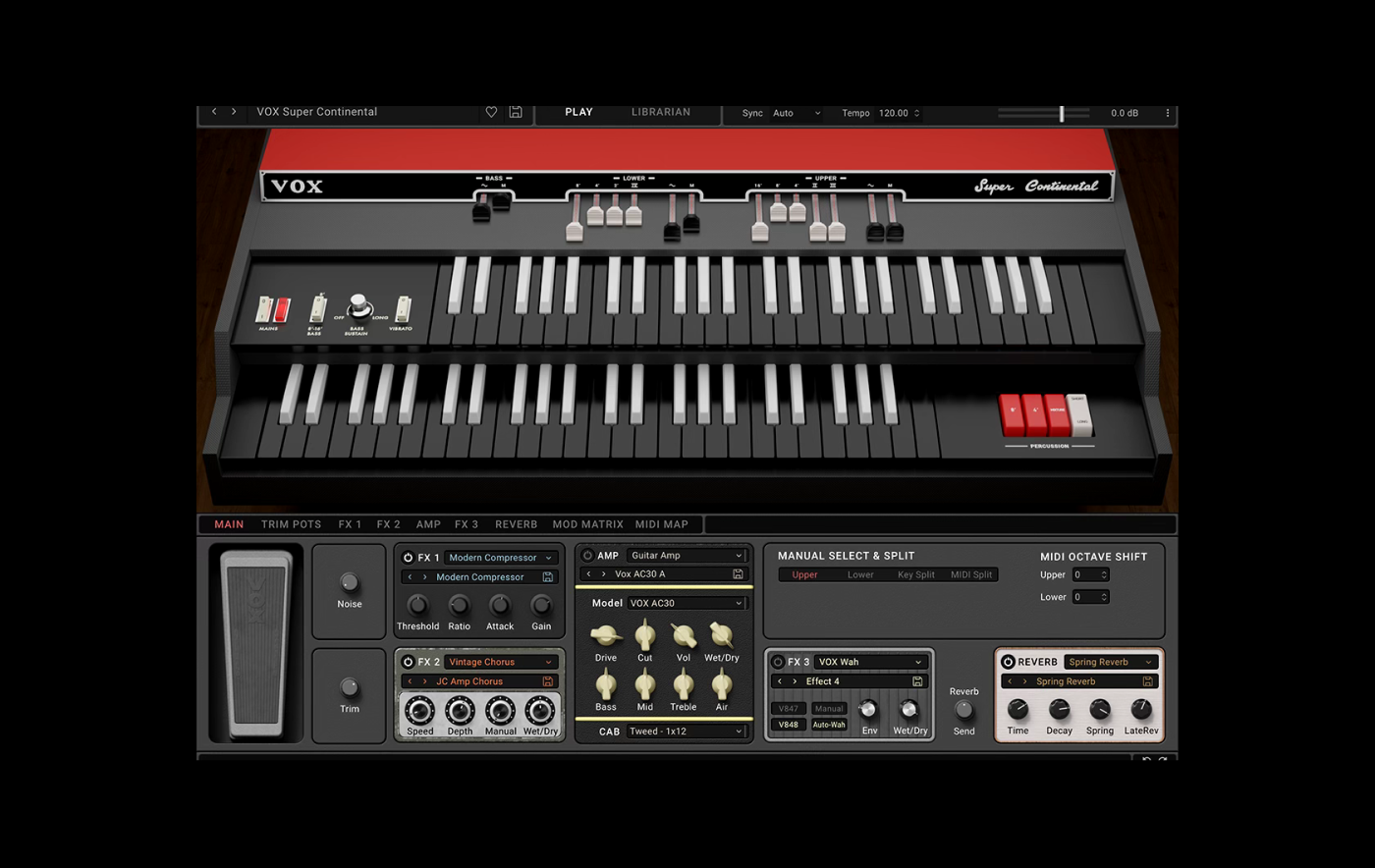This screenshot has width=1375, height=868.
Task: Flip the red MAINS switch on the organ
Action: point(282,310)
